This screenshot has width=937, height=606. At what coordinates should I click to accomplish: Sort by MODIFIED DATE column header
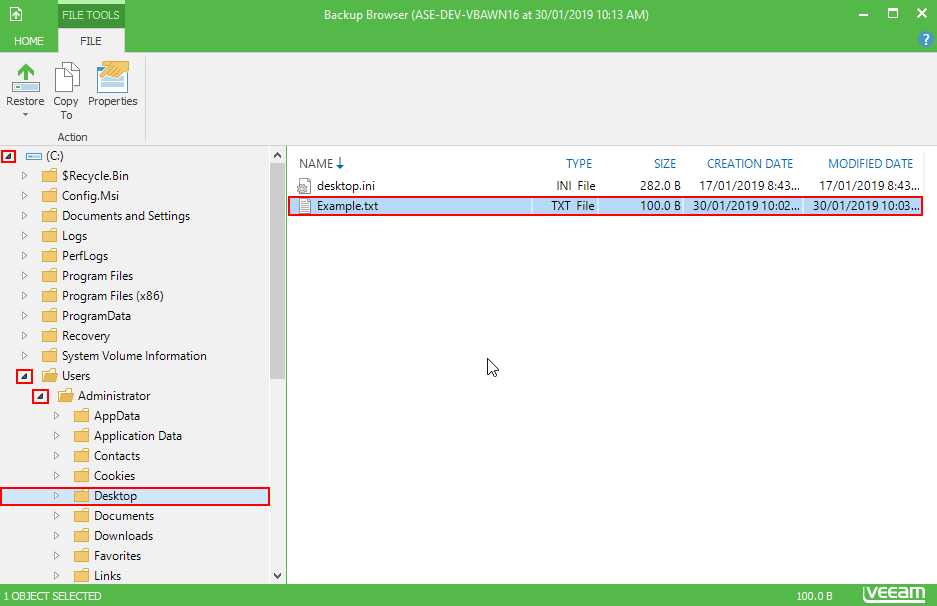(870, 164)
